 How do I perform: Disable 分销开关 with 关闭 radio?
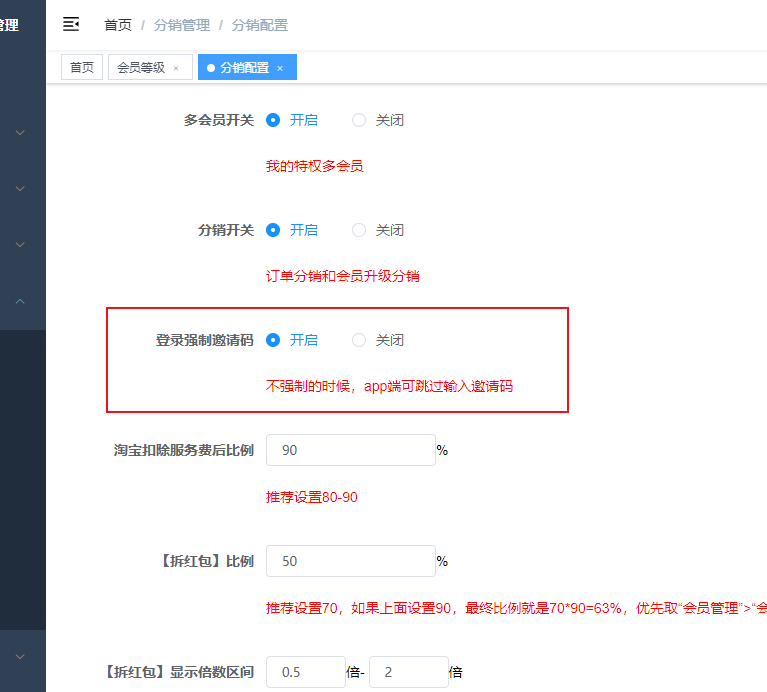point(359,230)
